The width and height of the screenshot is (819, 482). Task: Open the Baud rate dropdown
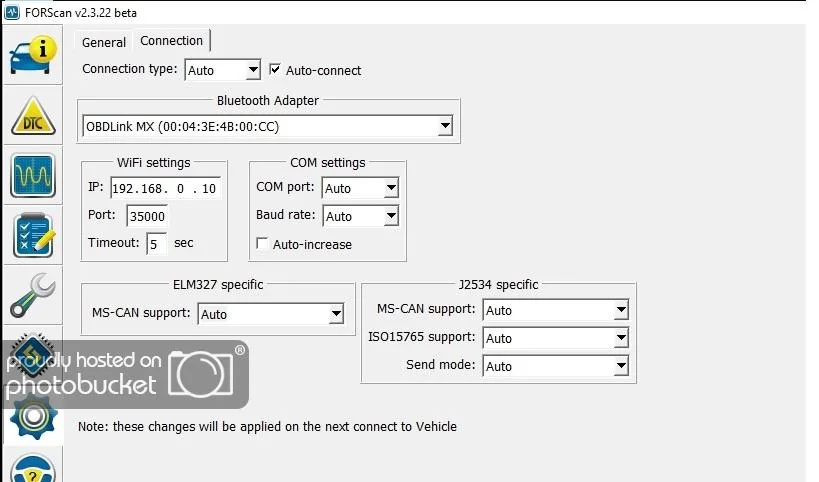click(x=360, y=216)
